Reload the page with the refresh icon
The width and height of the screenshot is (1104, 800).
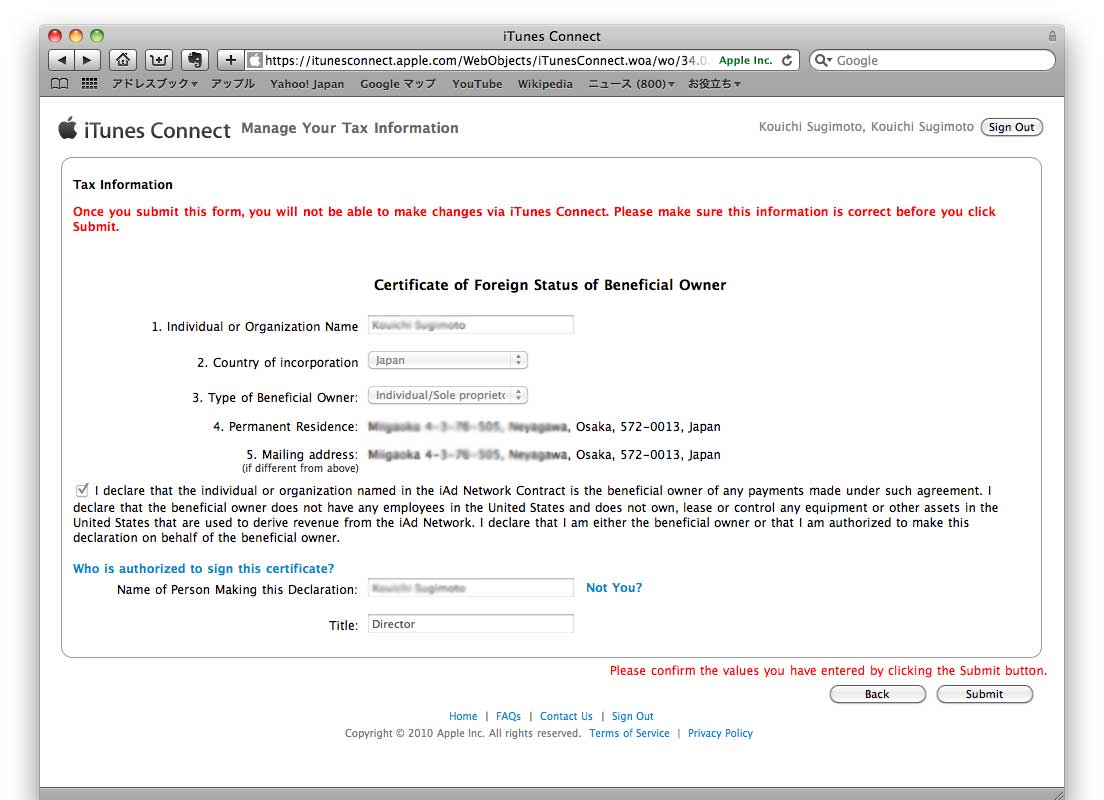tap(787, 60)
